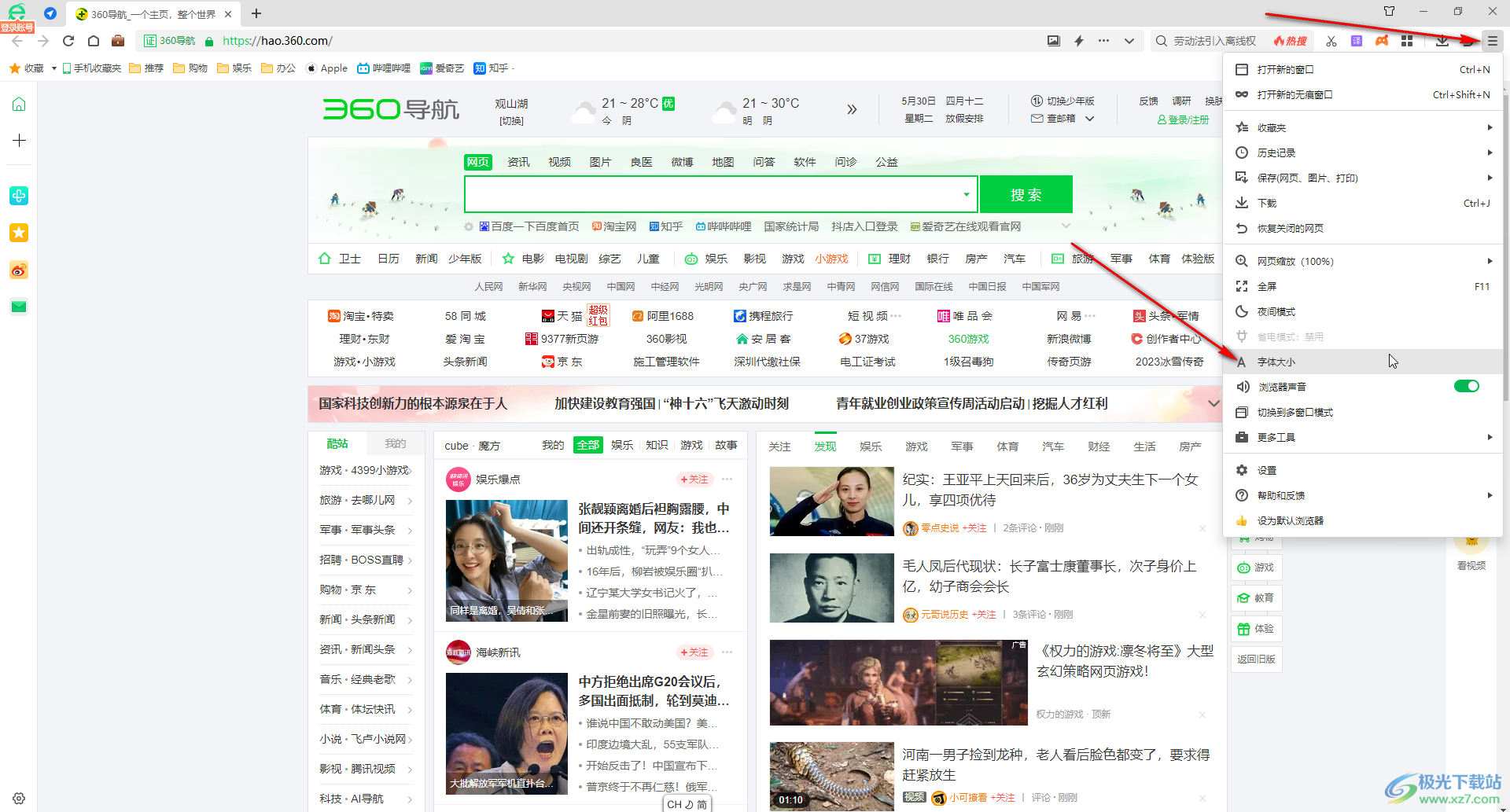Click 返回旧版 button
The image size is (1510, 812).
click(x=1256, y=659)
